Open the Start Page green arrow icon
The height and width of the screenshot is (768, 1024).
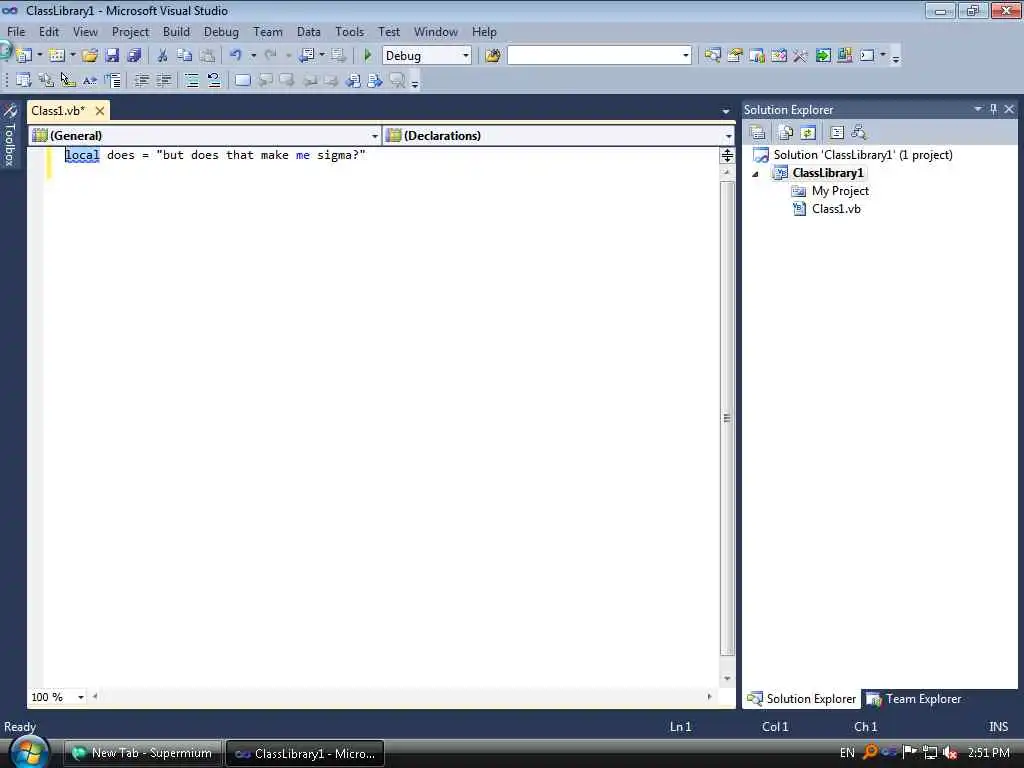(823, 56)
